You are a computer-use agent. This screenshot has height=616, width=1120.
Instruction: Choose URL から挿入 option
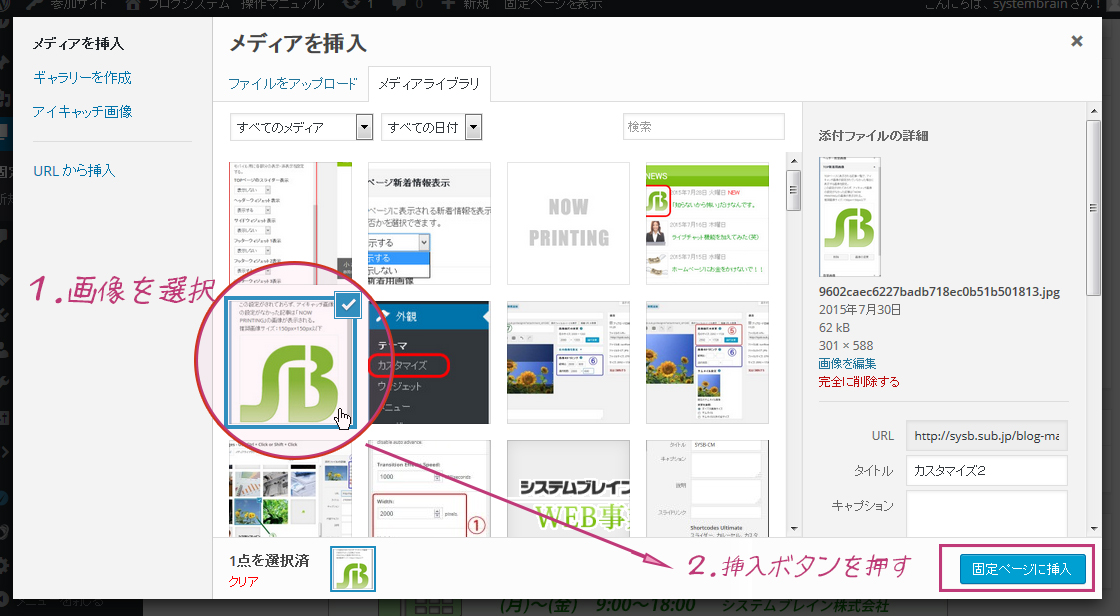74,171
